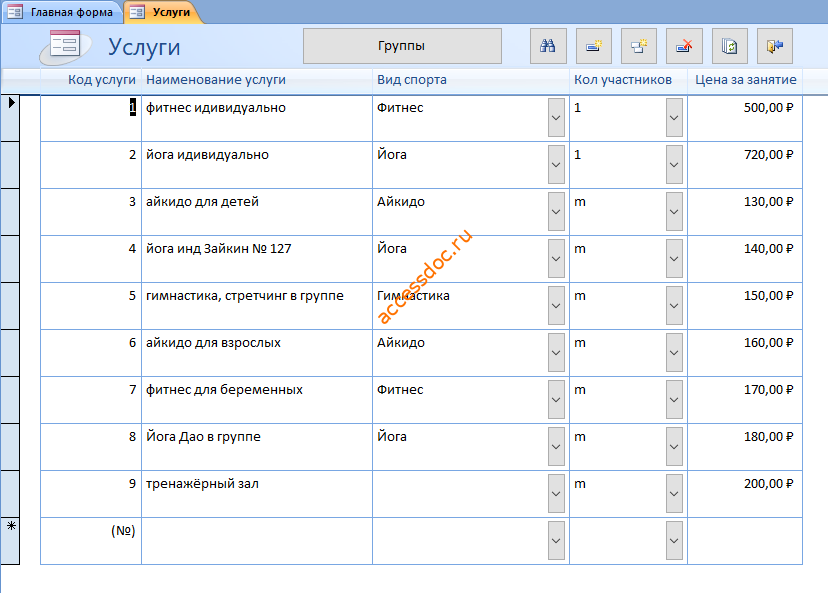Expand Кол участников dropdown in 180,00 ₽ row
The image size is (828, 593).
click(x=674, y=446)
